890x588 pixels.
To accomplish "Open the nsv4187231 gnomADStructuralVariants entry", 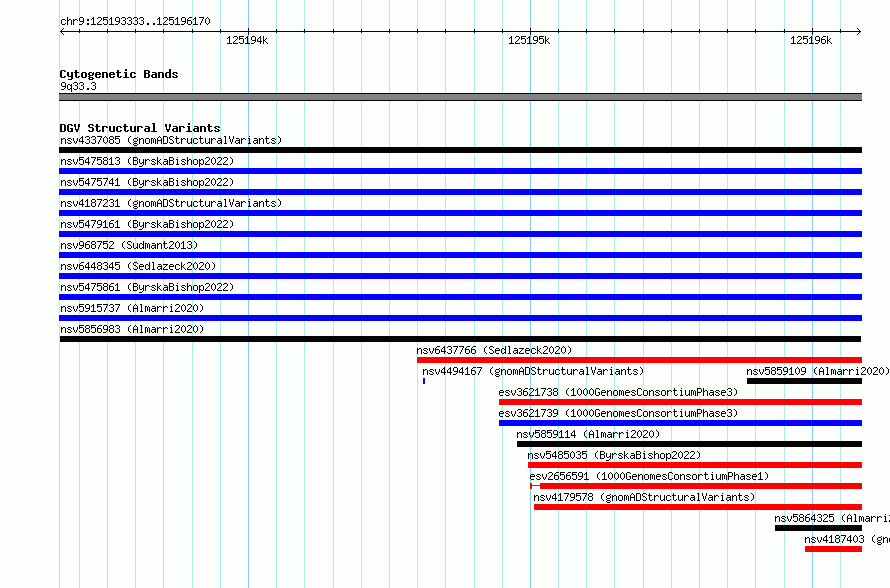I will (x=171, y=203).
